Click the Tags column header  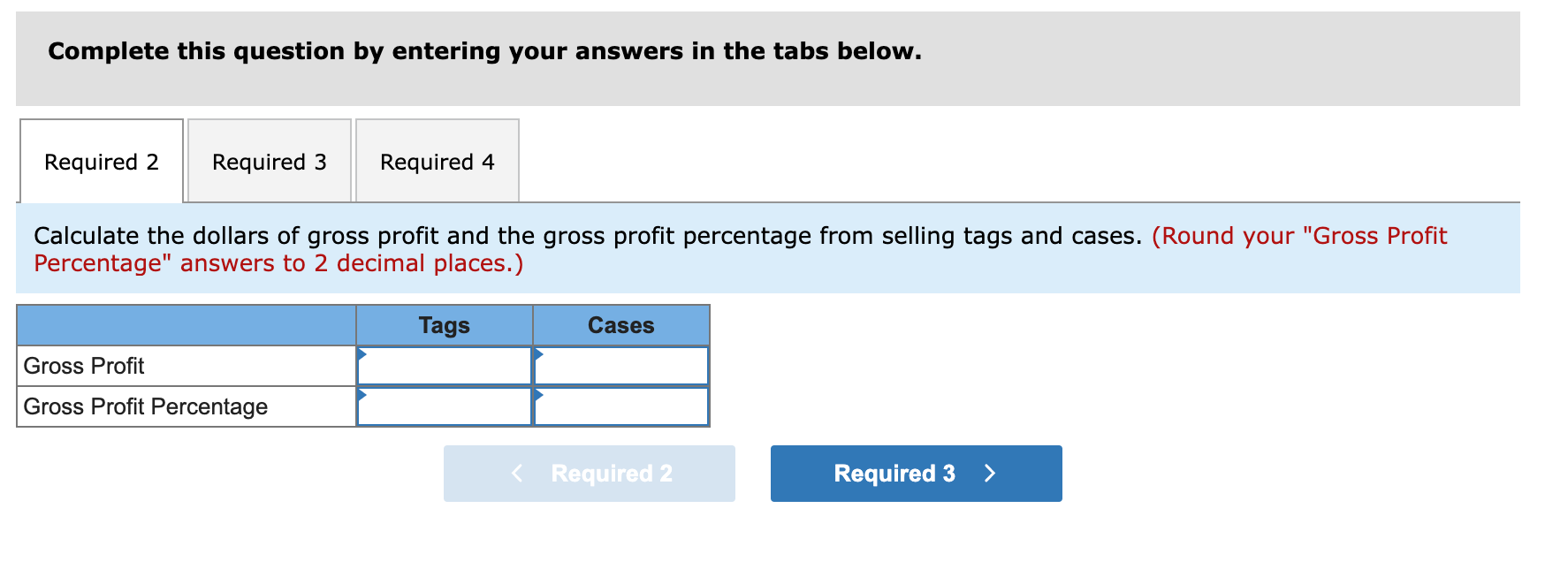click(x=444, y=325)
